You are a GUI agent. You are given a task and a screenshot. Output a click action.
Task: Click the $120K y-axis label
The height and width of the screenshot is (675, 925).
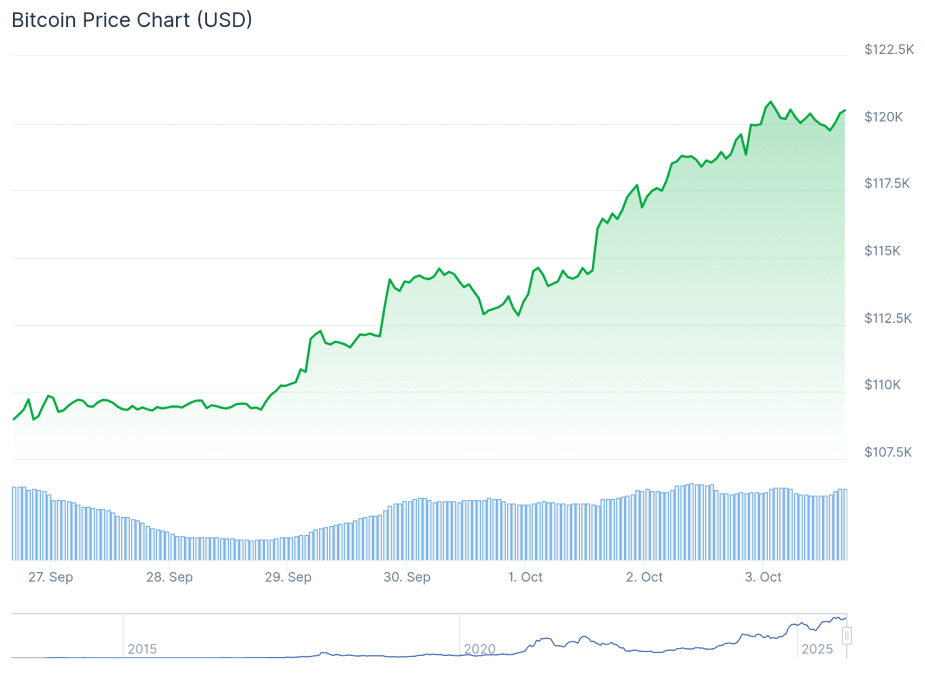point(884,117)
